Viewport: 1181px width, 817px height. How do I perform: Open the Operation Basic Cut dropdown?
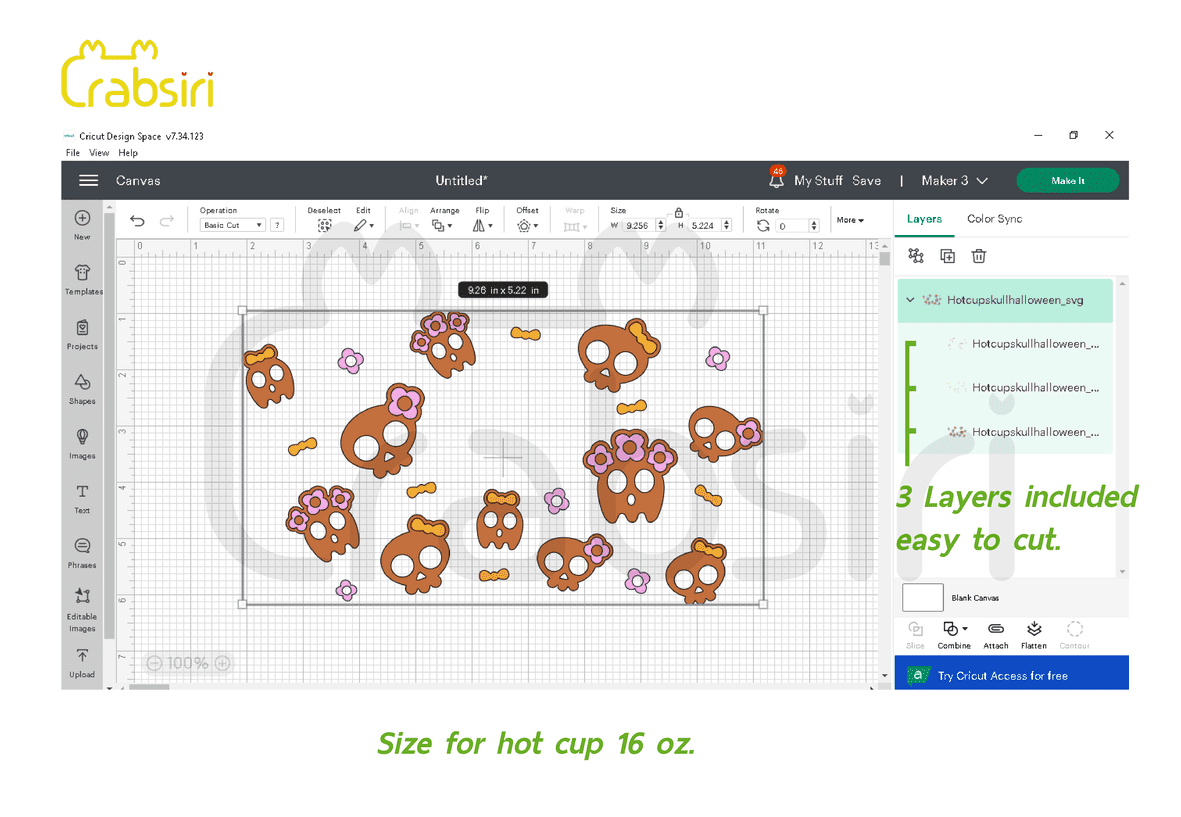click(x=233, y=226)
